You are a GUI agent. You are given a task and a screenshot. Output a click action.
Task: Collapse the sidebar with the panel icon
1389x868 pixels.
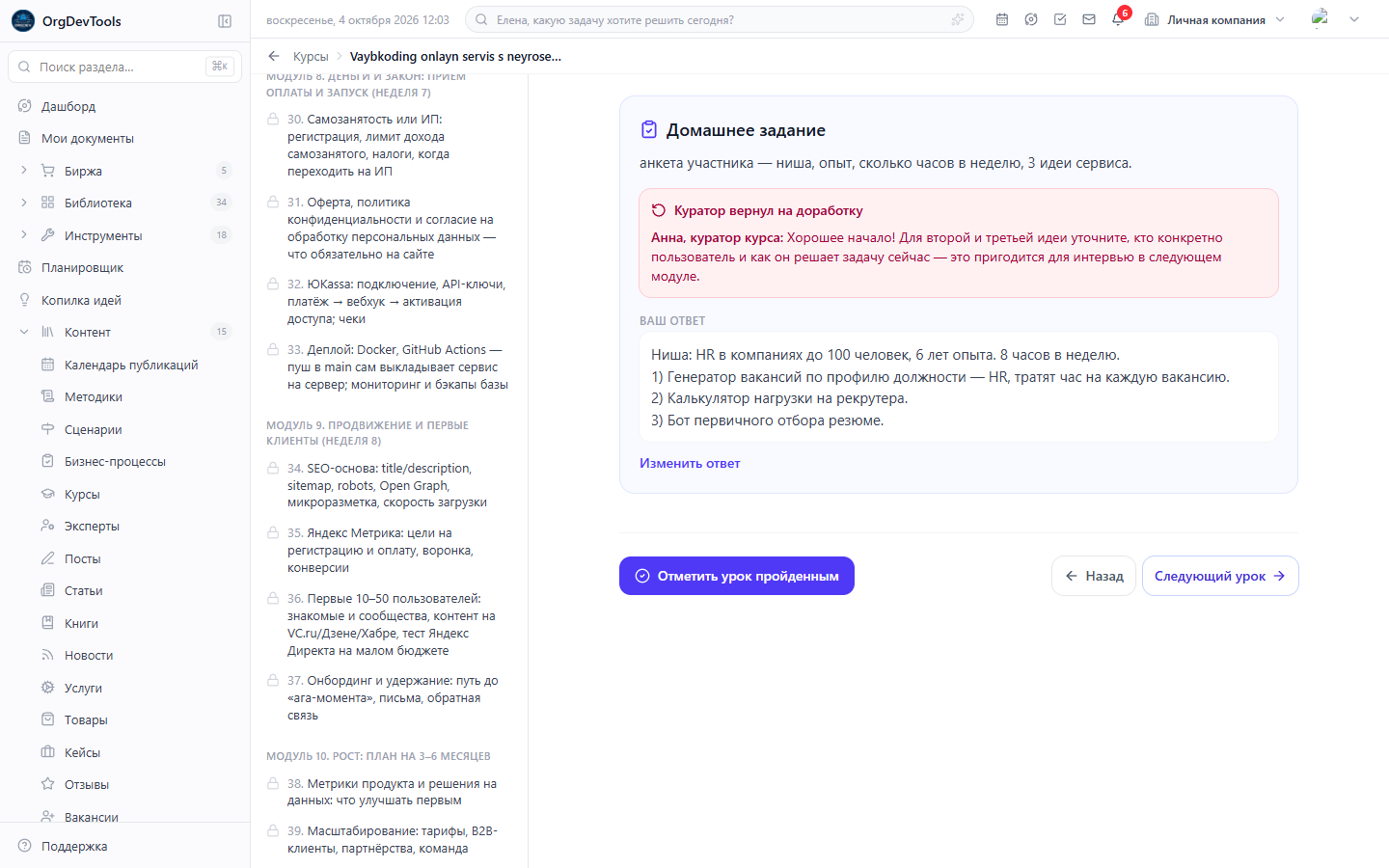(225, 21)
